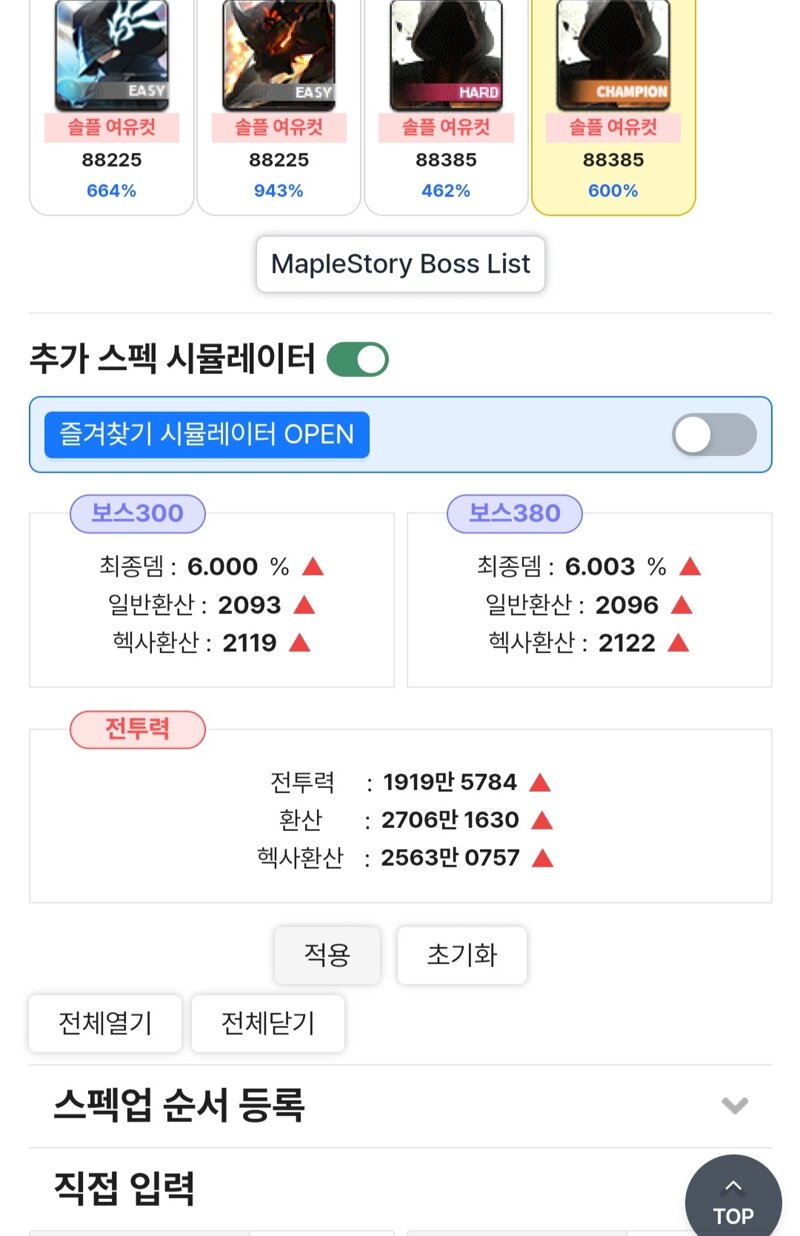Open the MapleStory Boss List
This screenshot has height=1236, width=800.
pos(401,264)
